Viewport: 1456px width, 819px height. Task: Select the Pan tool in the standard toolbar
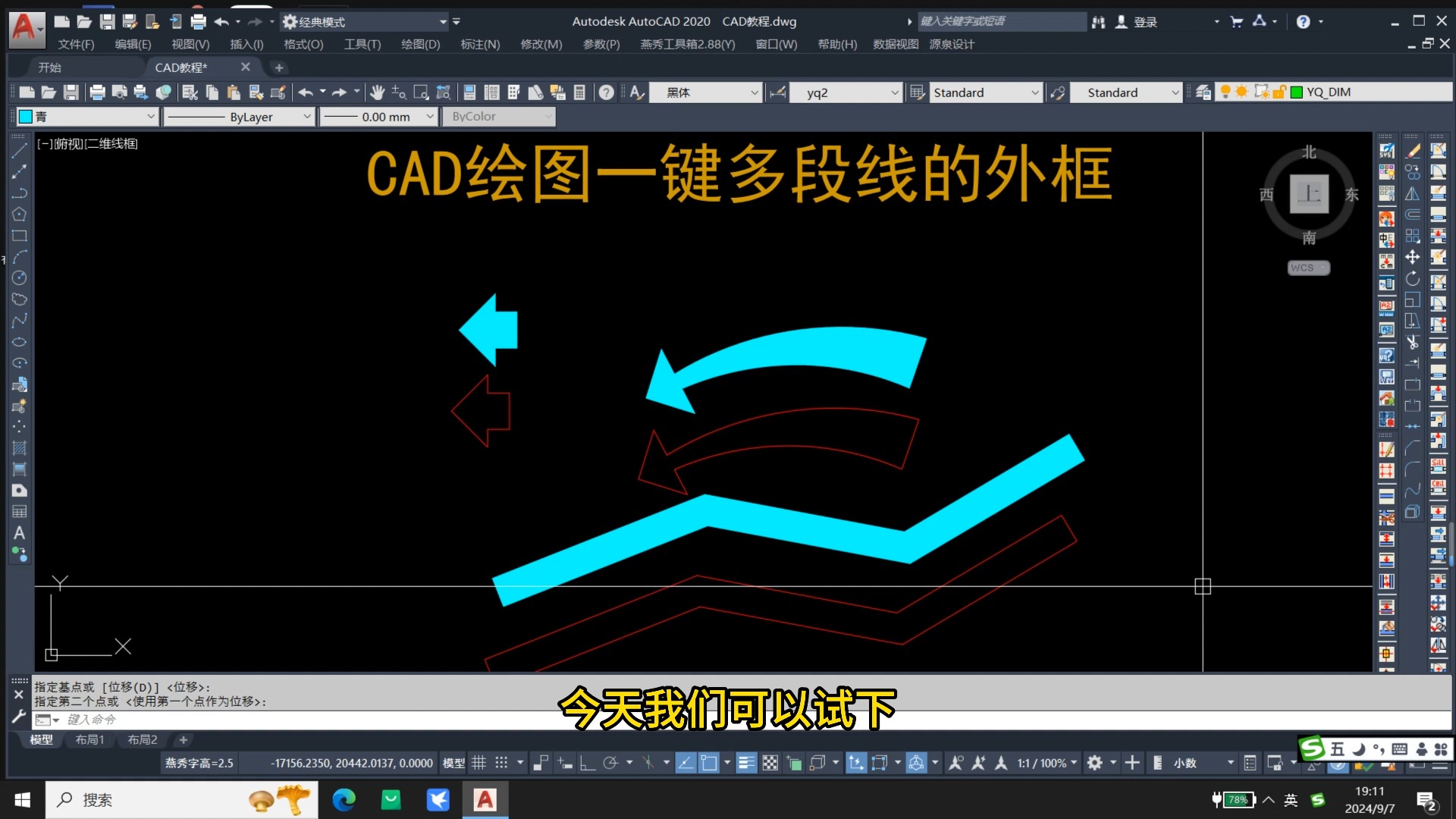point(377,92)
